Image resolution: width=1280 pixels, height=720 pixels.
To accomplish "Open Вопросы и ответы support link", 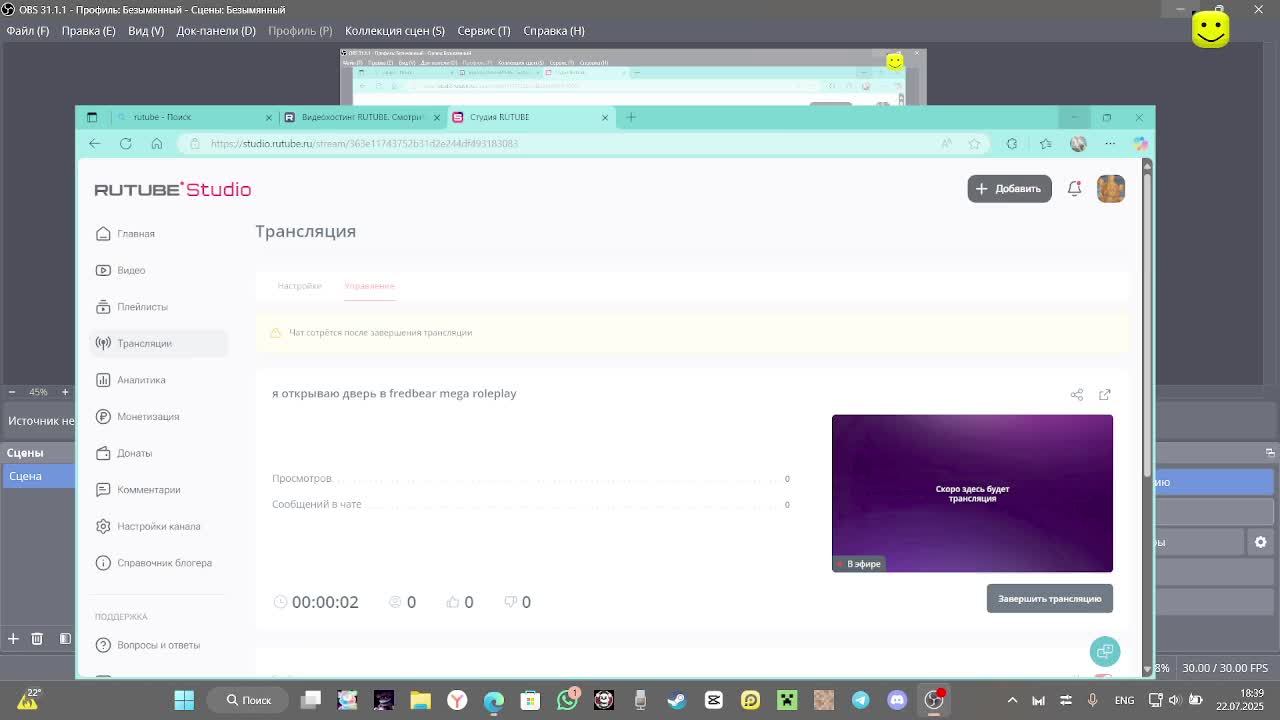I will (148, 645).
